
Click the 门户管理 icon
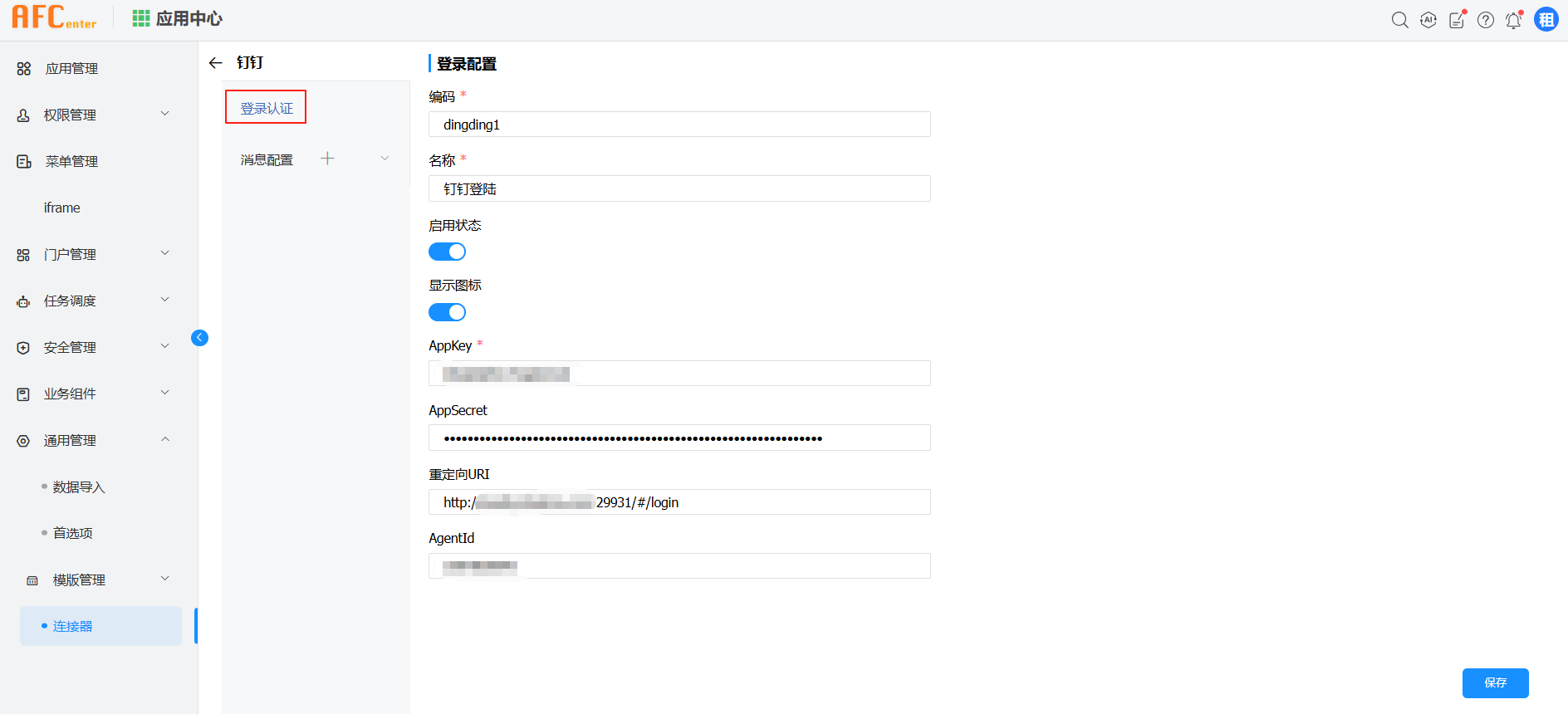tap(23, 255)
